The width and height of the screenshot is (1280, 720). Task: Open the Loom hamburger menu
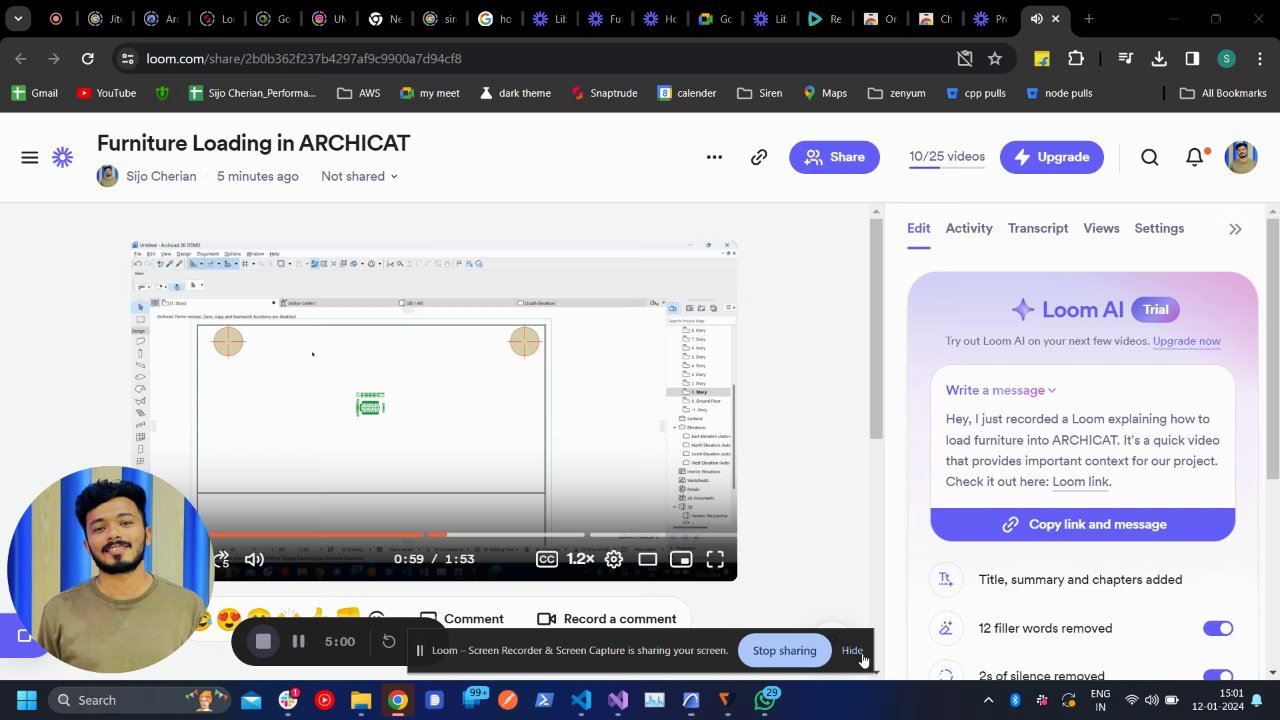29,157
